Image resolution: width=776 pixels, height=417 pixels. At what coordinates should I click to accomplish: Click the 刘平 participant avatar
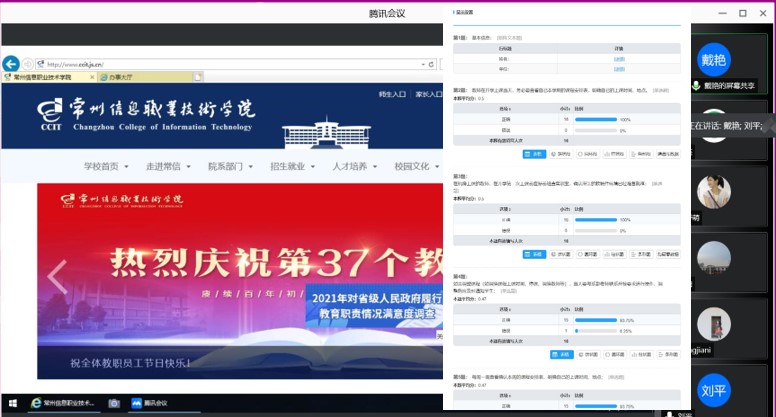coord(713,390)
